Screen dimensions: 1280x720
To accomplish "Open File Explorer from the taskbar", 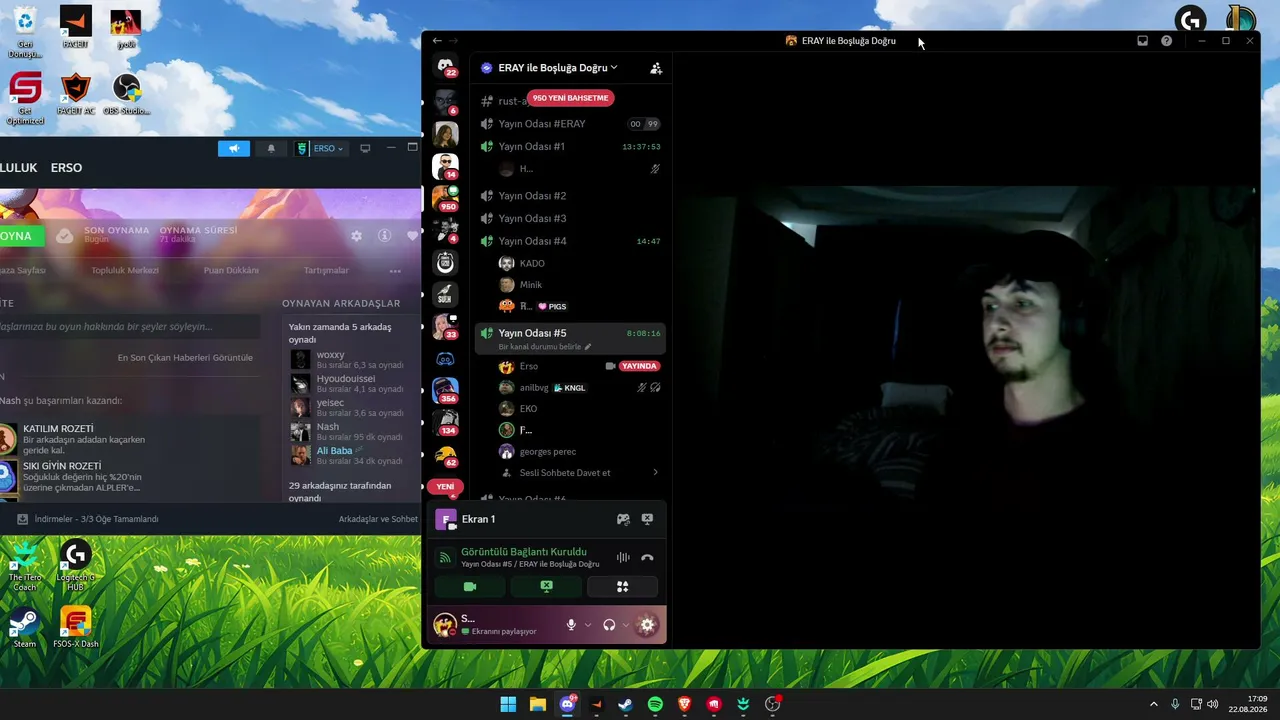I will pyautogui.click(x=537, y=704).
